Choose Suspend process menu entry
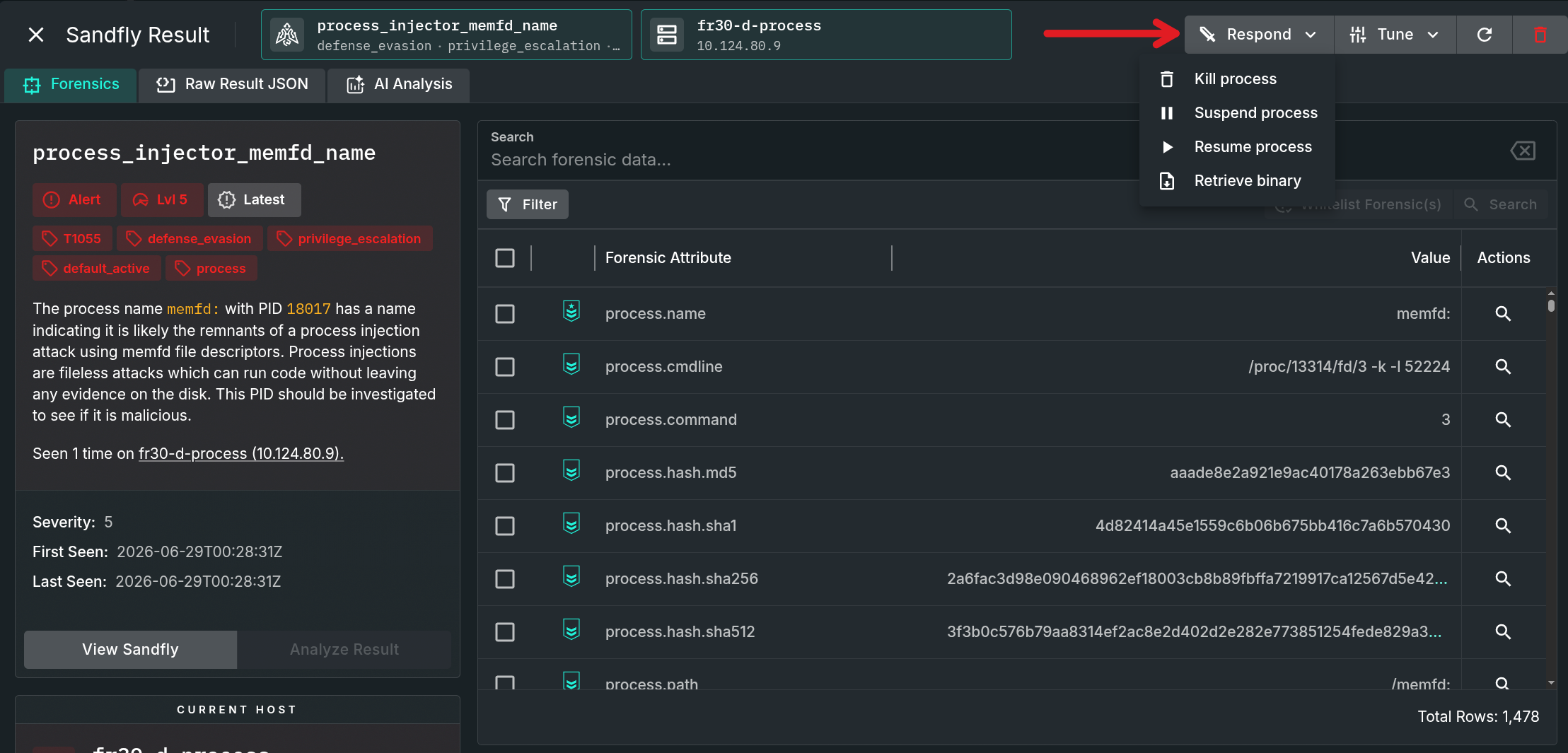The image size is (1568, 753). [1237, 113]
